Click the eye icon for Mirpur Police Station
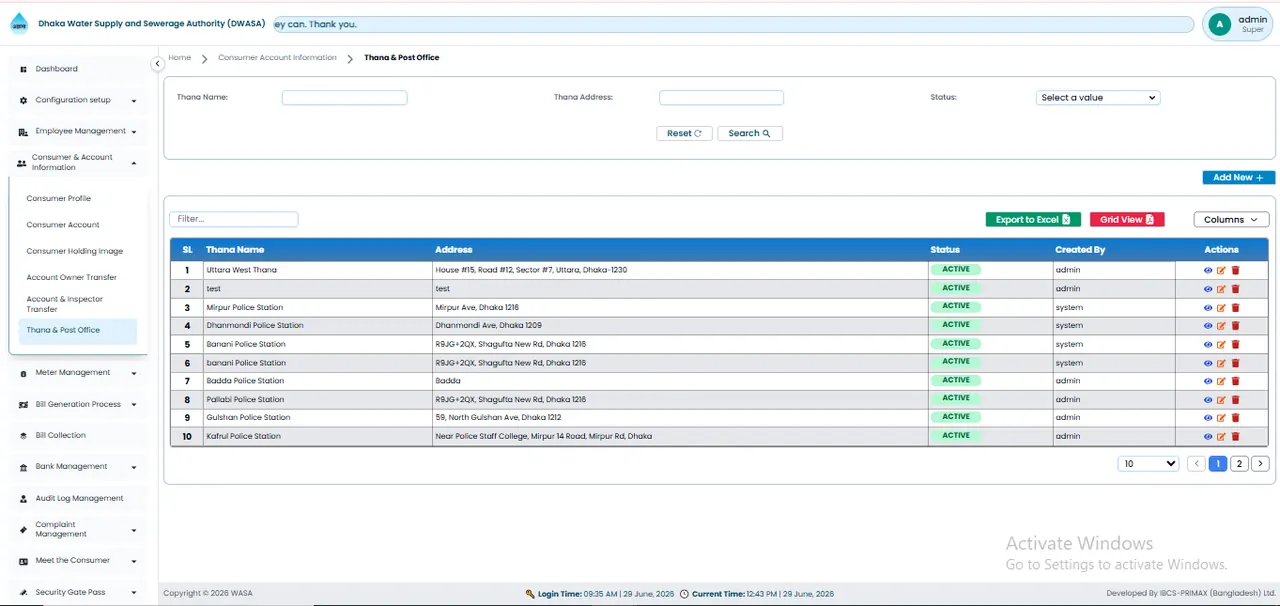 1208,307
